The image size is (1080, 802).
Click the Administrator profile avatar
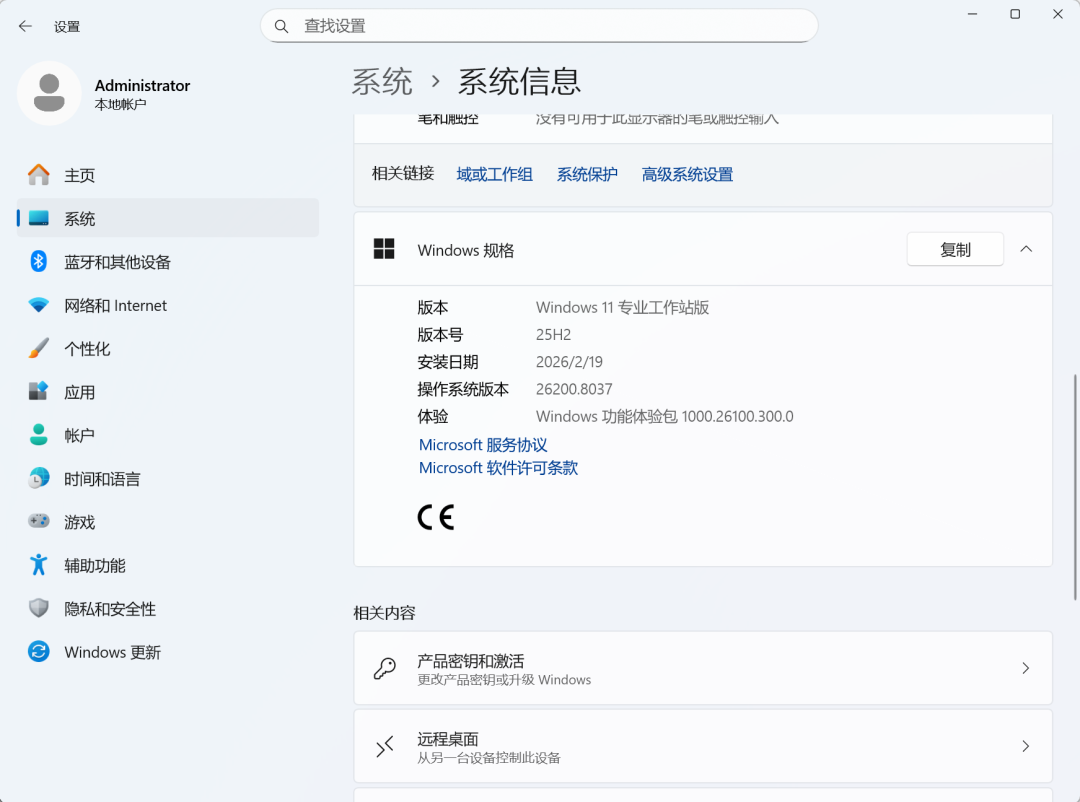coord(49,93)
